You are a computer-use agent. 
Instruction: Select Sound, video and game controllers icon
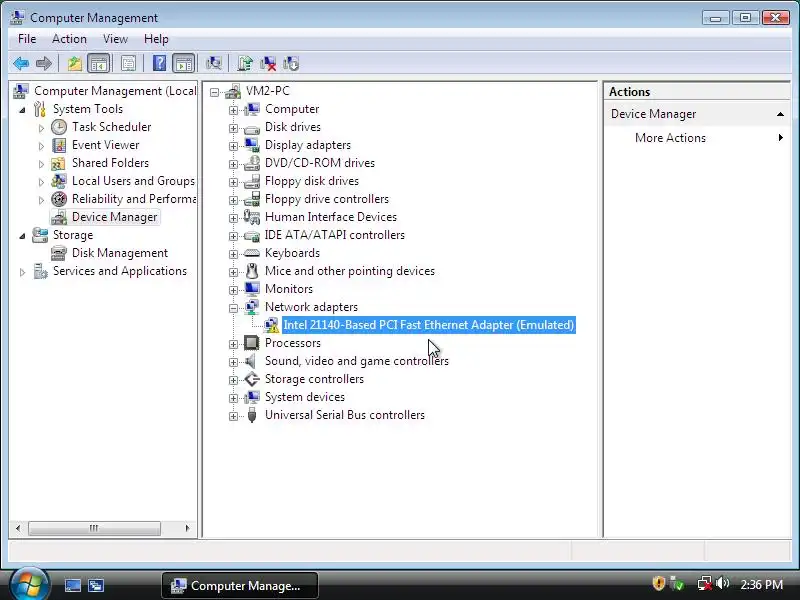pos(251,361)
